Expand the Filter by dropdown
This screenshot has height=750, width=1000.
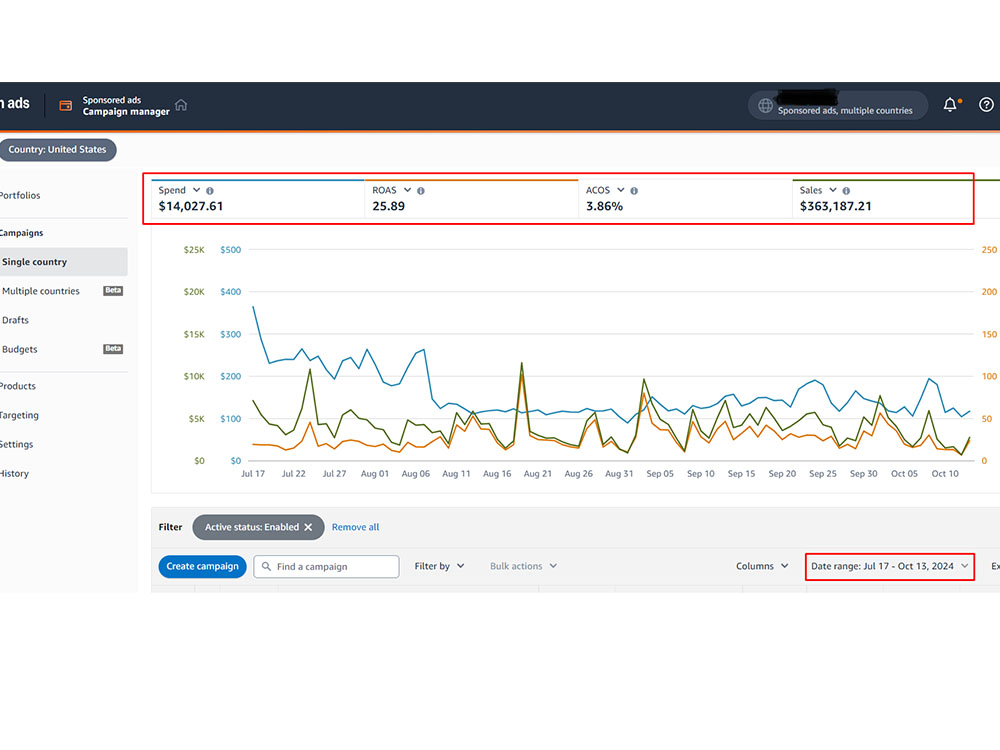439,566
